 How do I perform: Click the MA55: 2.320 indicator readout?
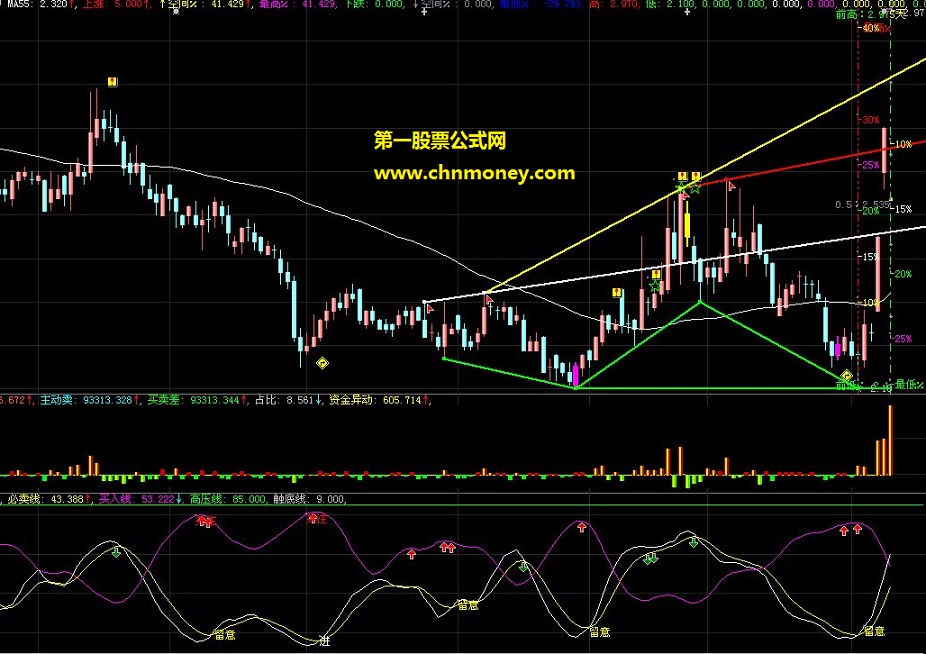(38, 4)
